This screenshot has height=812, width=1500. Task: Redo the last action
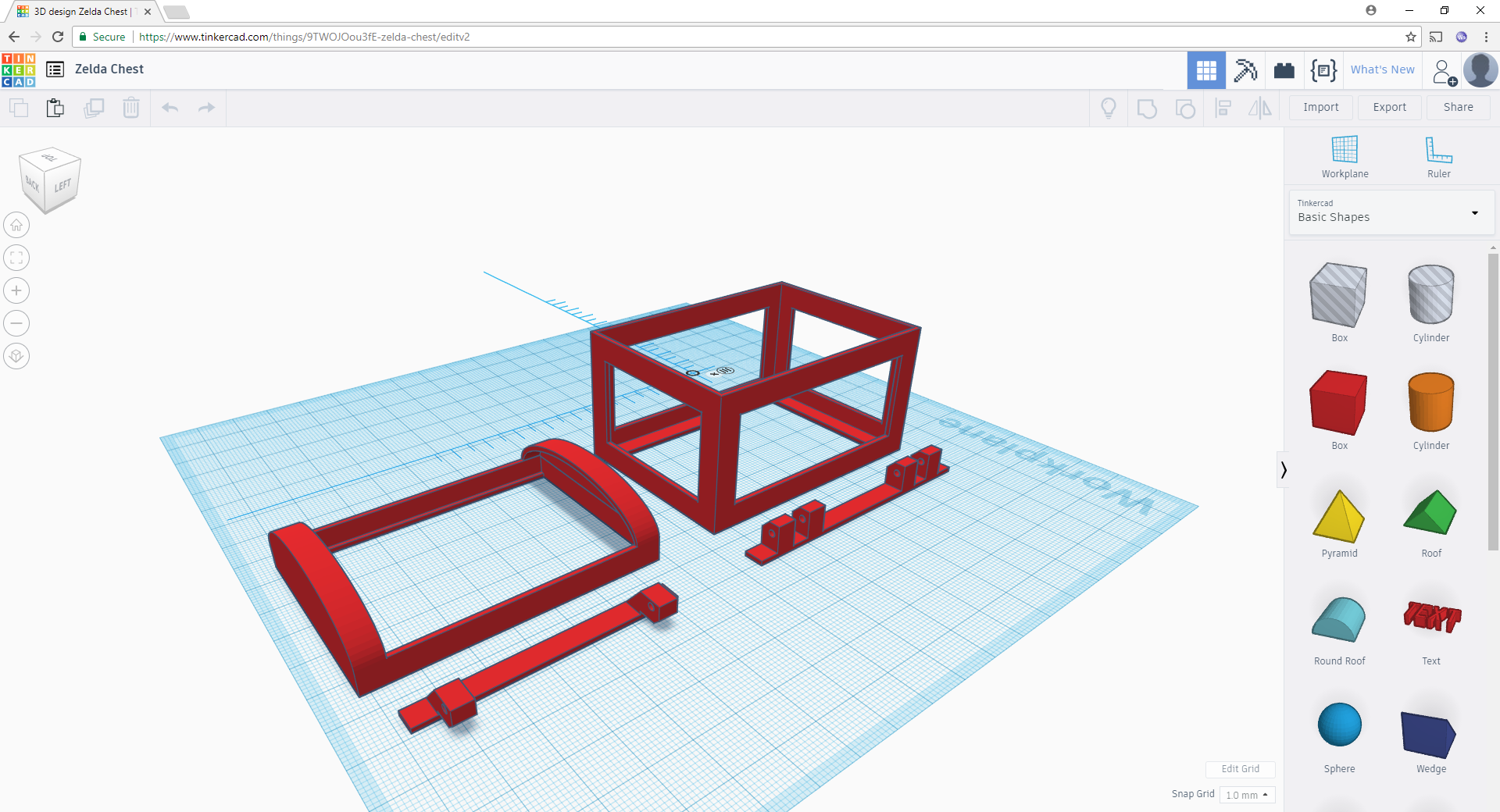point(206,108)
